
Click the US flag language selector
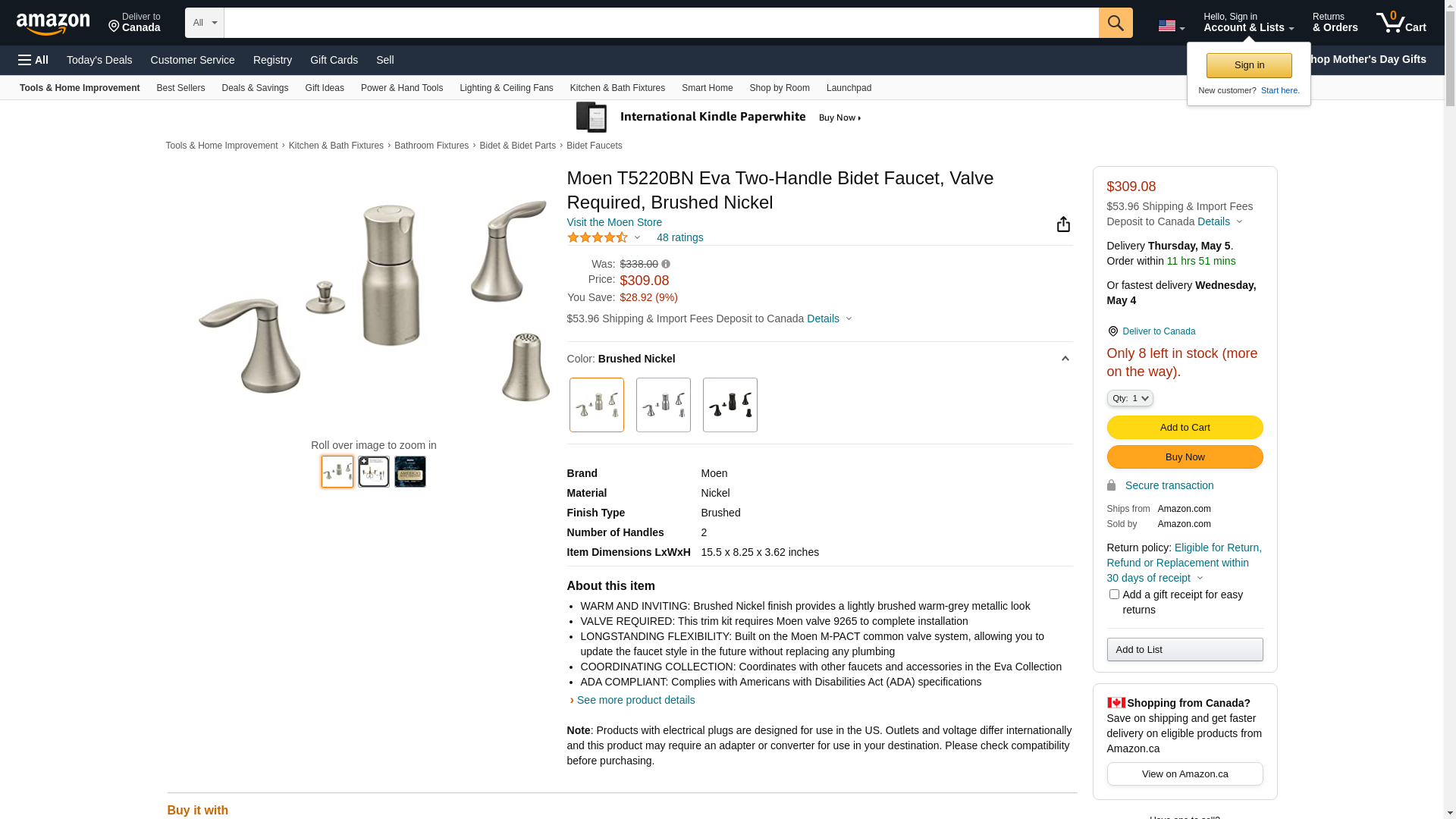coord(1171,27)
